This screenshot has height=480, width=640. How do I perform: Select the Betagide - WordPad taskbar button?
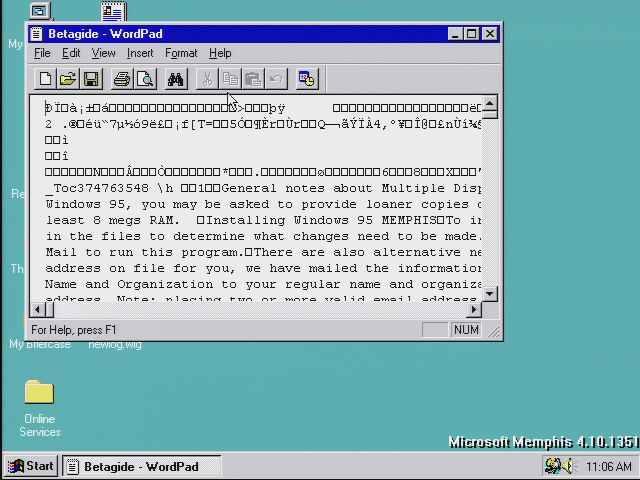(x=142, y=466)
